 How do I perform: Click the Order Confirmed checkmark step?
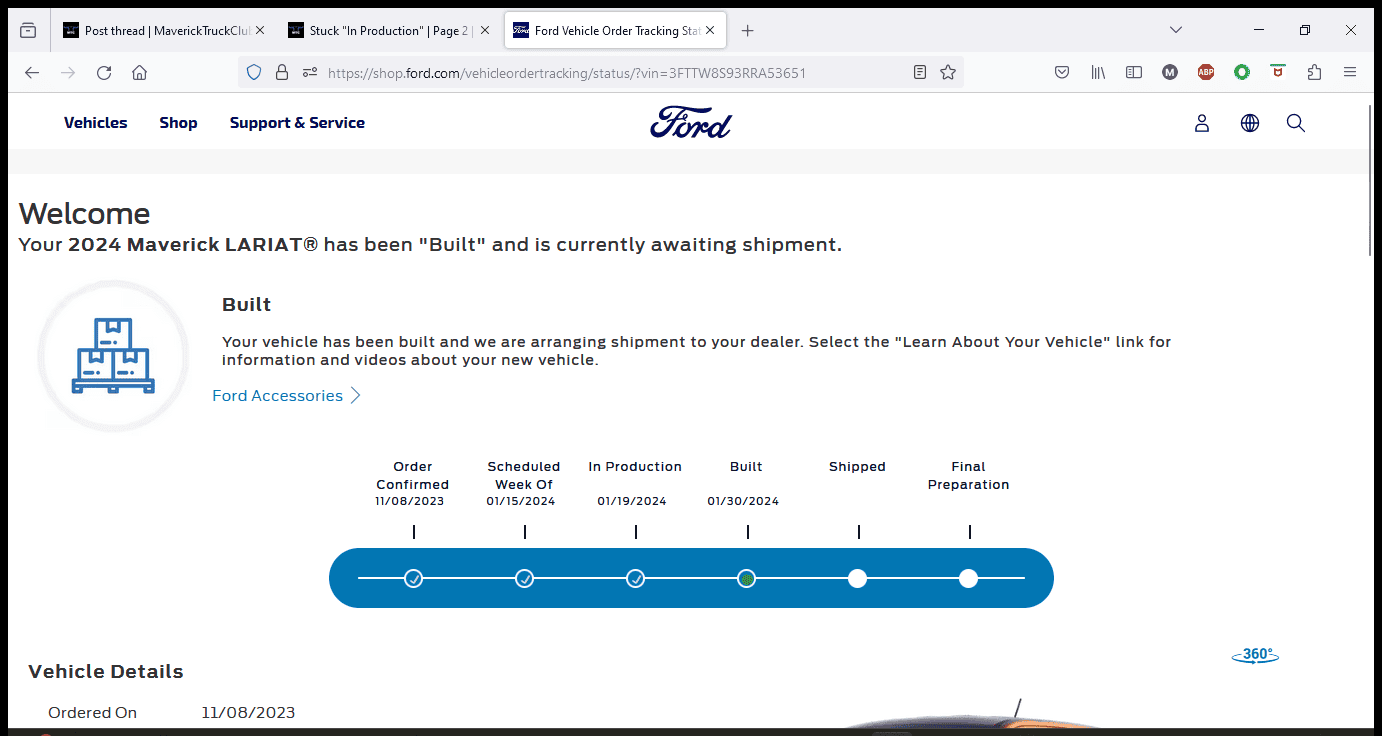point(414,578)
